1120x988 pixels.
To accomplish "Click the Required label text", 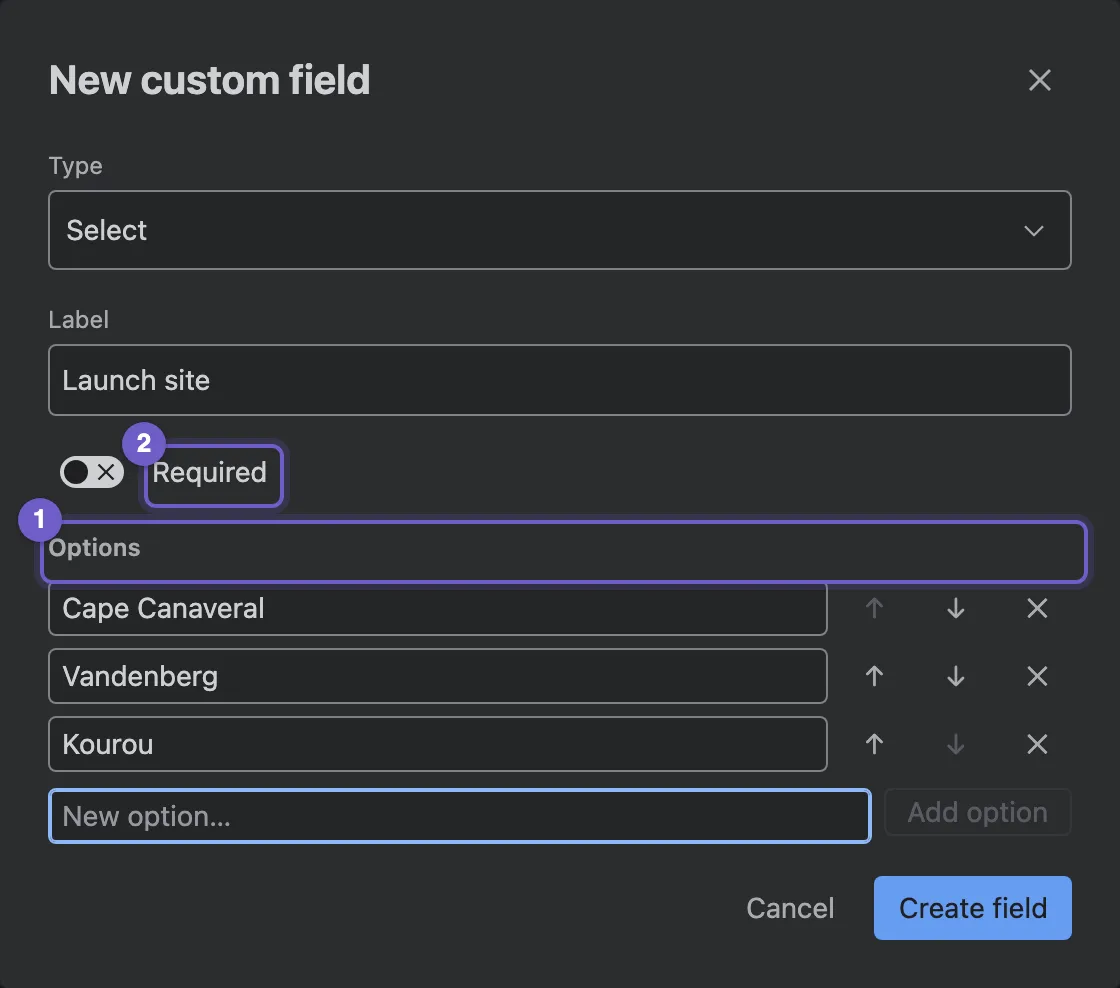I will click(209, 472).
